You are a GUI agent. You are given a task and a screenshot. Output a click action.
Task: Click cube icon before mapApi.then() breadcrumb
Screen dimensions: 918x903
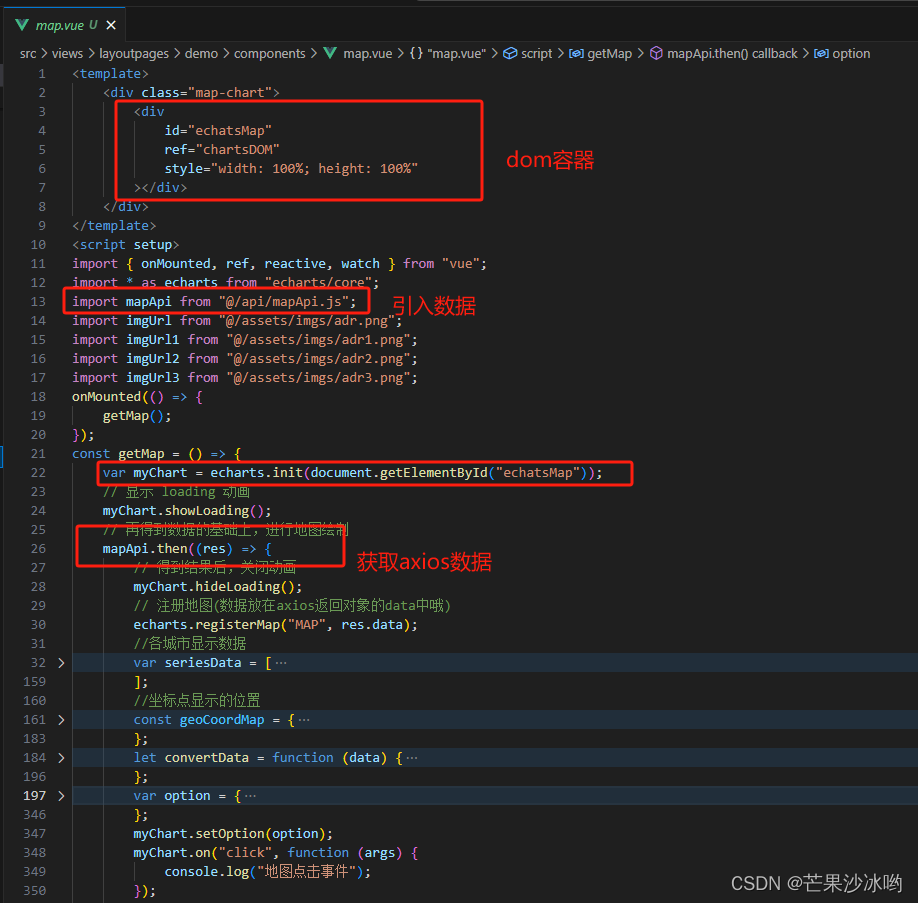tap(656, 53)
